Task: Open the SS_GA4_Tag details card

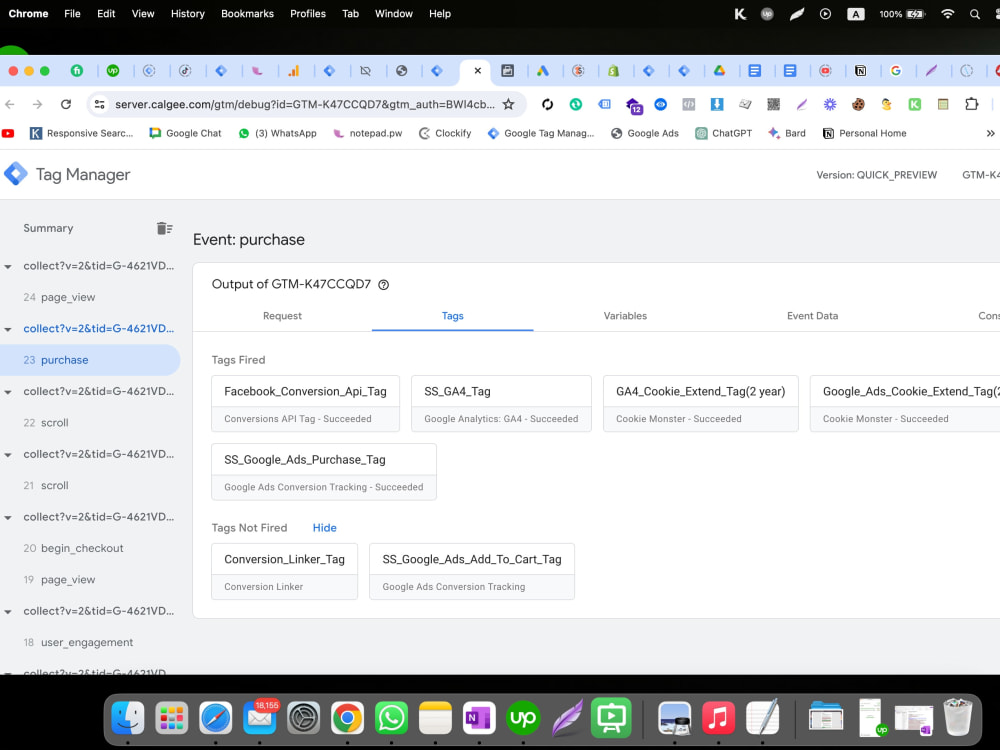Action: 500,391
